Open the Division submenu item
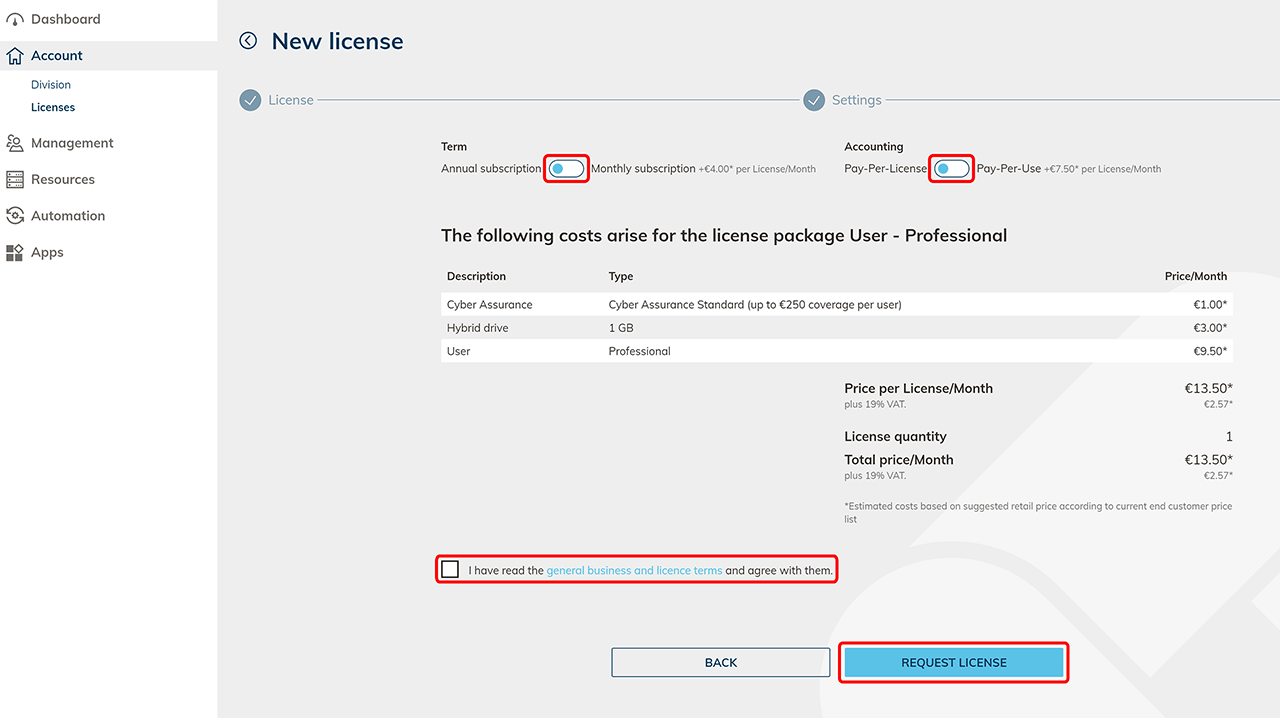1280x718 pixels. coord(51,85)
